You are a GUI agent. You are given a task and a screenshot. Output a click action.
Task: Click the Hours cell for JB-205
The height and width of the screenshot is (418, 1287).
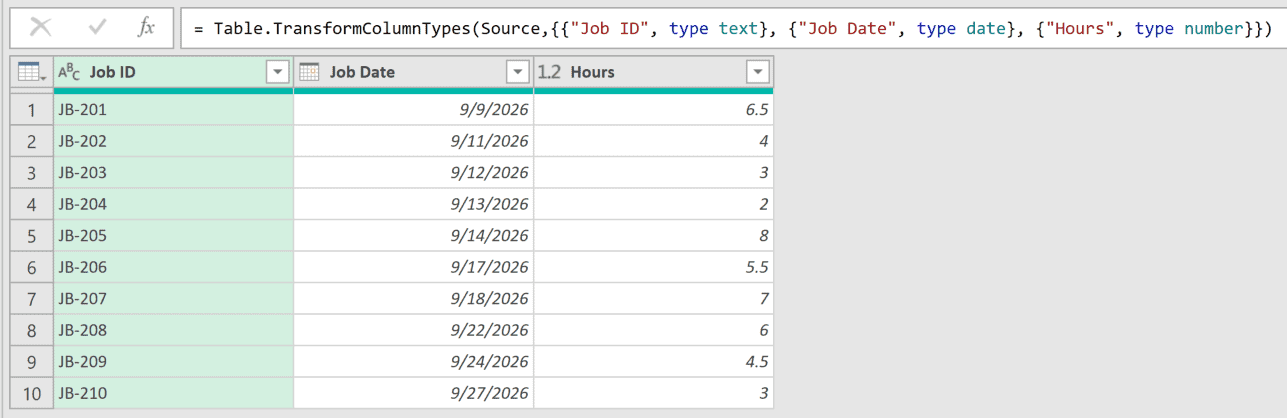point(653,236)
